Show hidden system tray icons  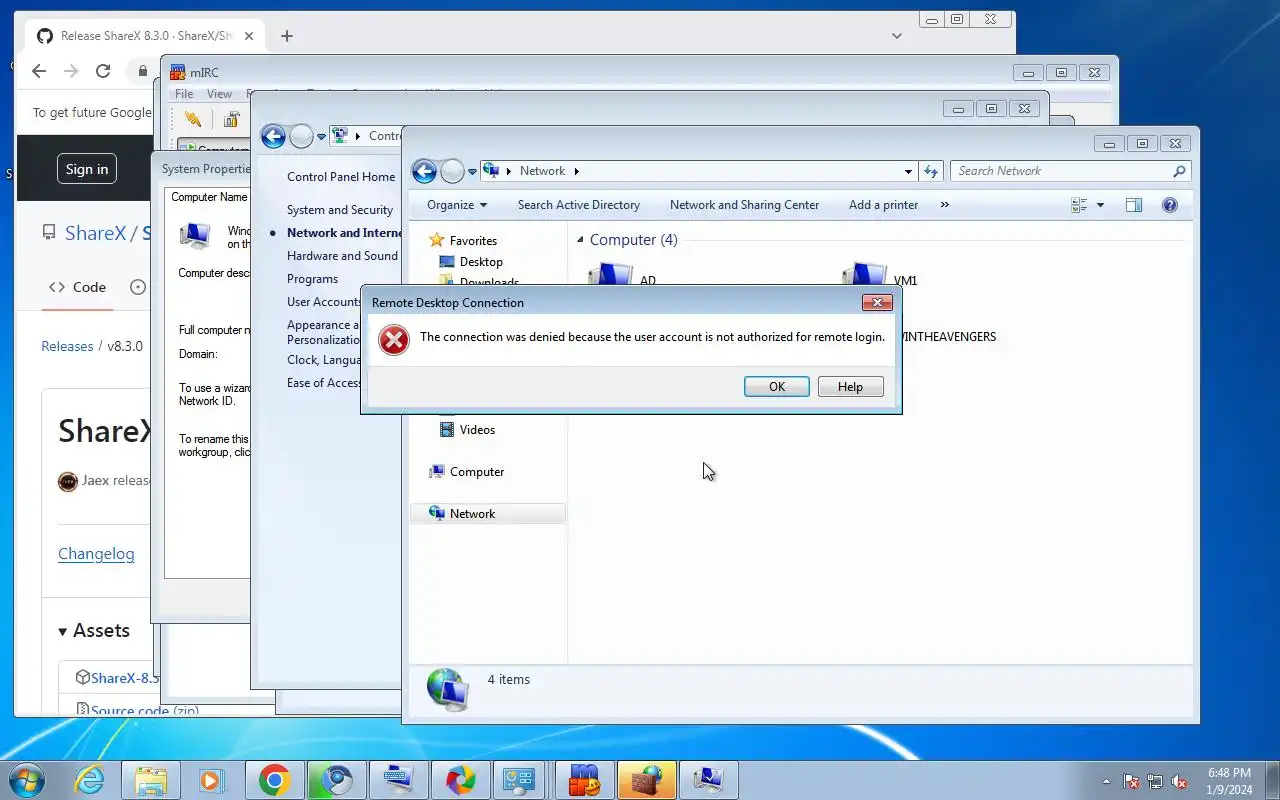click(1106, 781)
